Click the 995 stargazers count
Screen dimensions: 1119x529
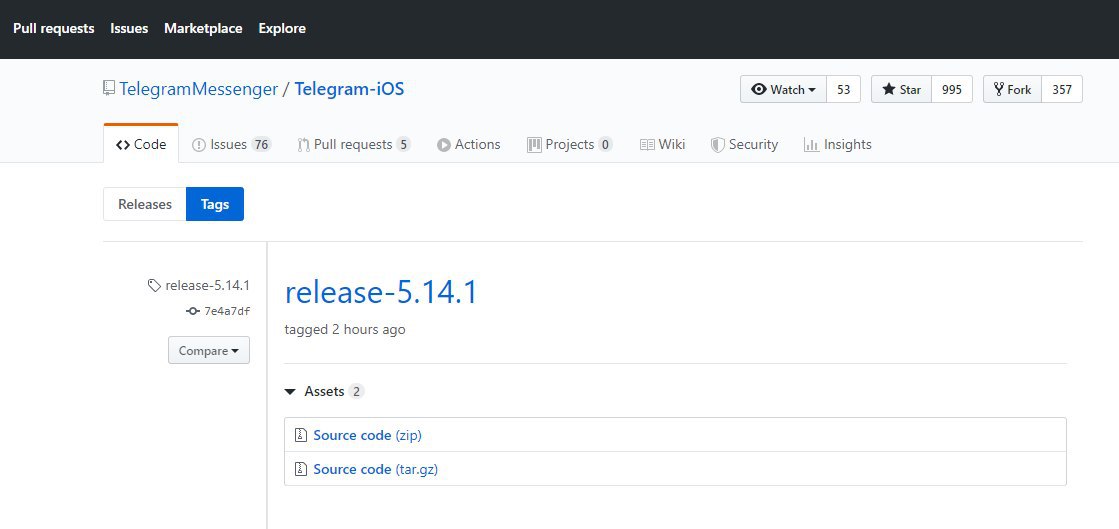pos(951,90)
